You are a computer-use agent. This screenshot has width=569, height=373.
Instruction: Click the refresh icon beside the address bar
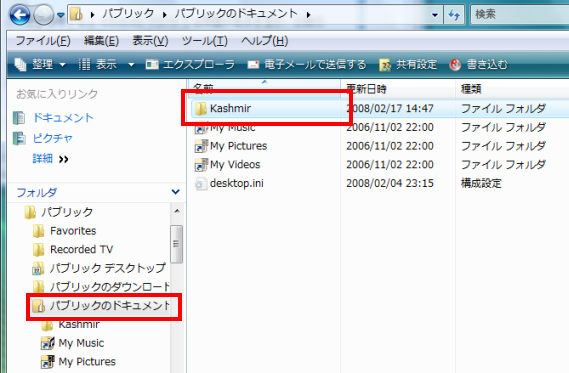click(454, 15)
